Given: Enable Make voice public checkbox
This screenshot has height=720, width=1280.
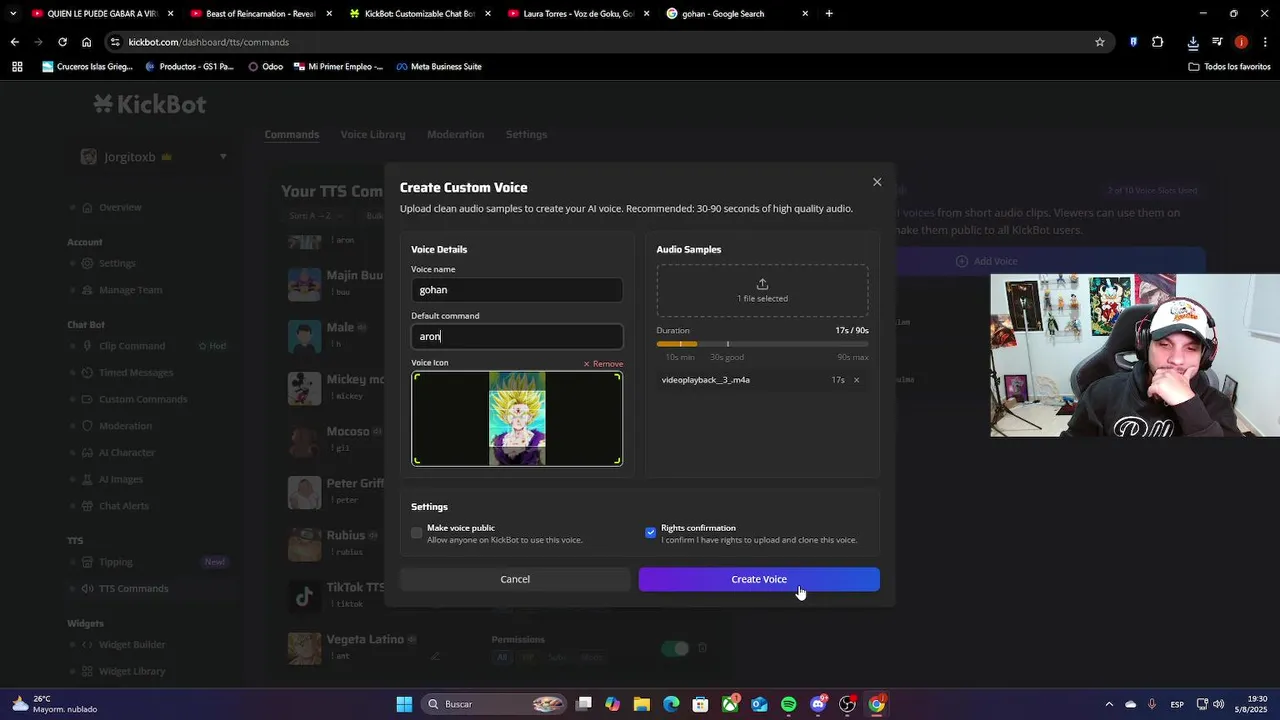Looking at the screenshot, I should point(417,533).
